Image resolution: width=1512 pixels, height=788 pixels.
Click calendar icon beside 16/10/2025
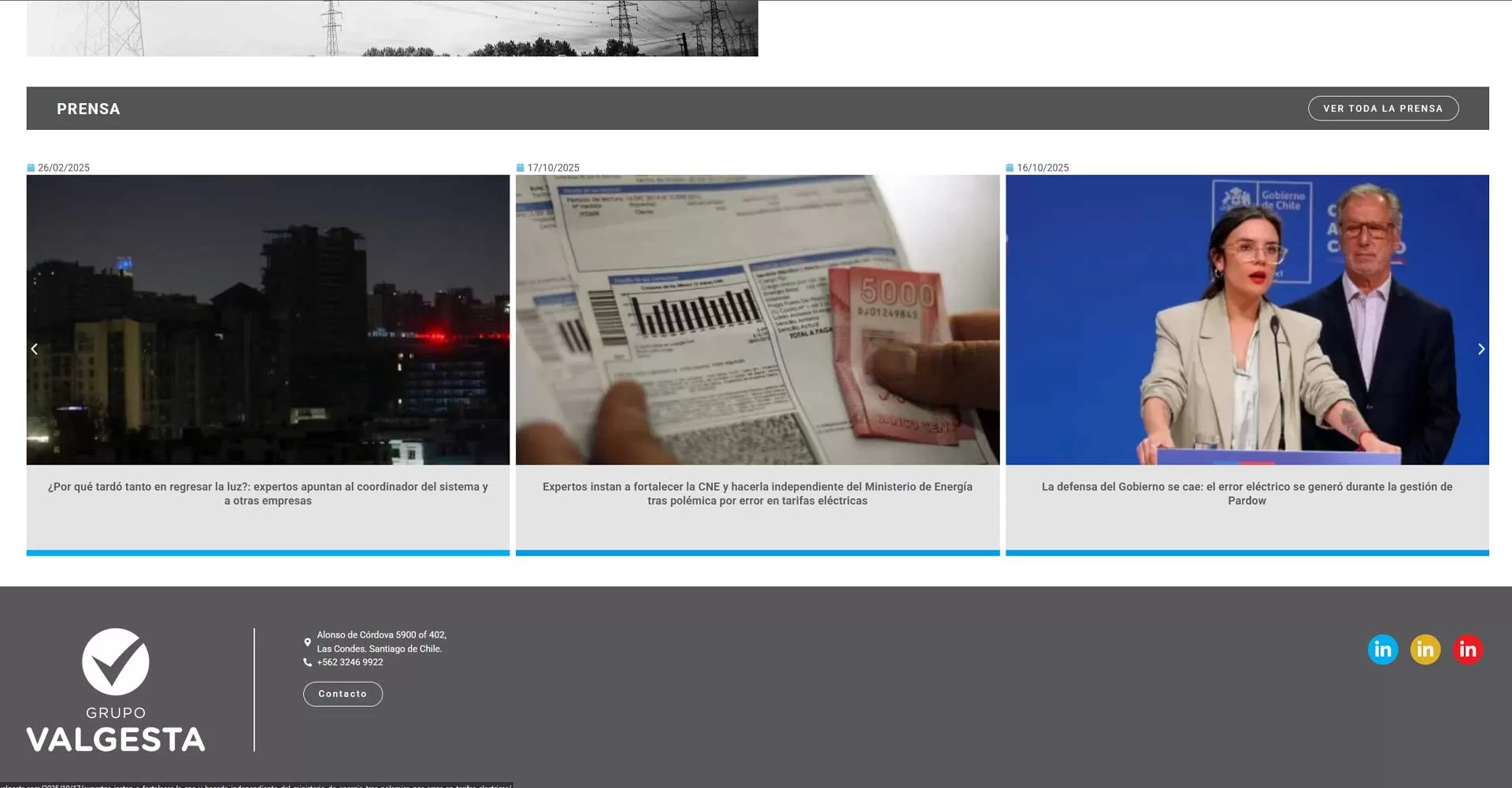coord(1010,168)
